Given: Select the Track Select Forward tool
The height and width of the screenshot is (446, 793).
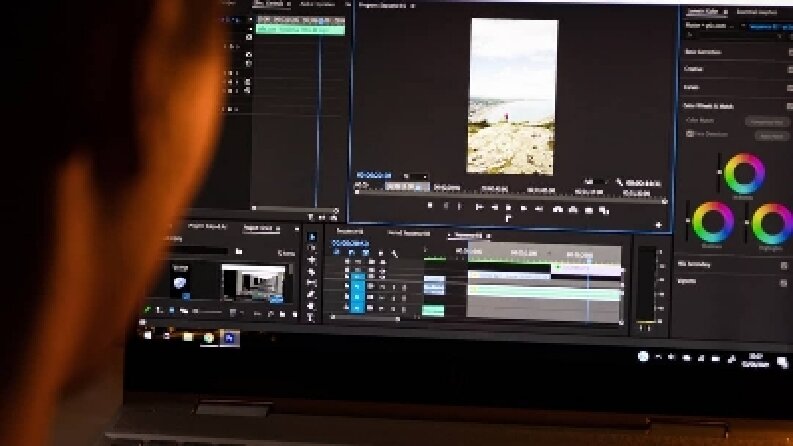Looking at the screenshot, I should [312, 248].
